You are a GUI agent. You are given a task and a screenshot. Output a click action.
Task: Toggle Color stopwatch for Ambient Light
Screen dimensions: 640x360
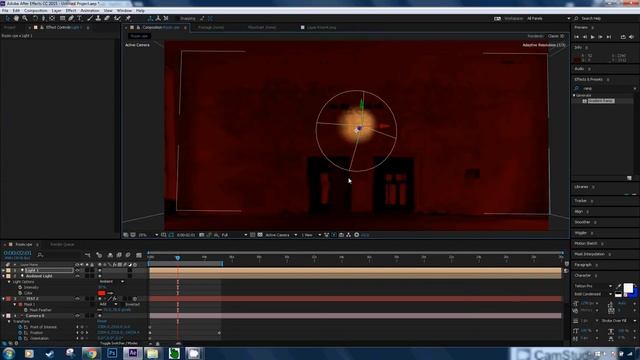pyautogui.click(x=20, y=293)
